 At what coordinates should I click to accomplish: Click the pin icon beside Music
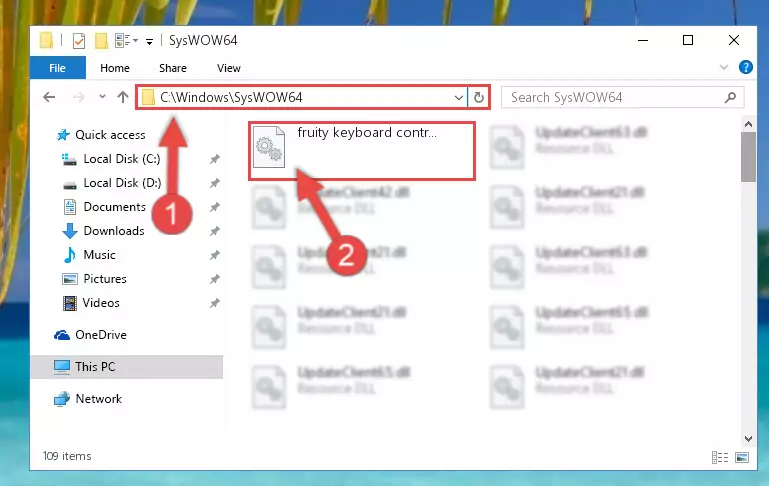coord(214,255)
